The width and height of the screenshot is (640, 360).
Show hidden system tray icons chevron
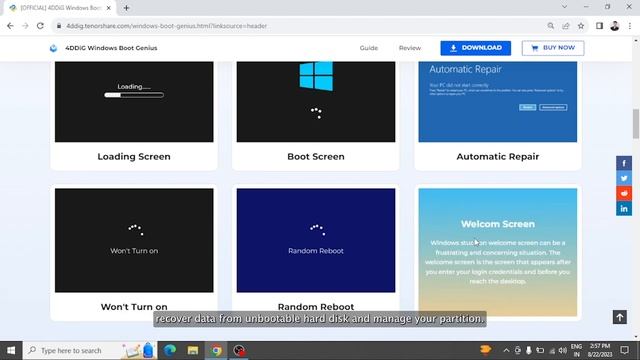coord(506,350)
